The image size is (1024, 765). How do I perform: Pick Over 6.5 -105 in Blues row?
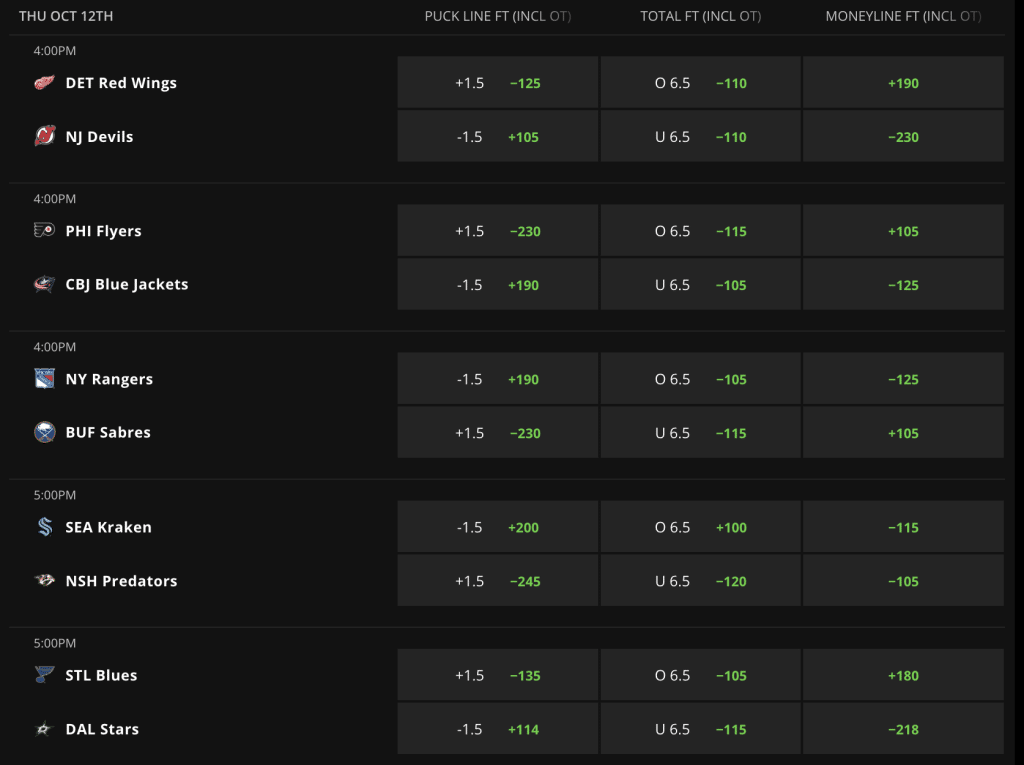[701, 675]
